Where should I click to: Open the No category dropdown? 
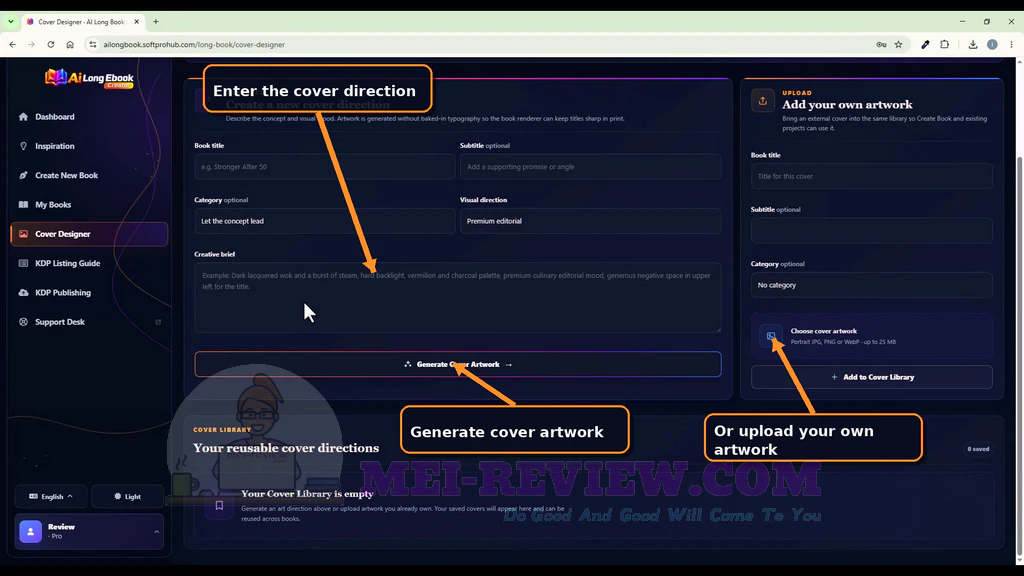tap(872, 285)
